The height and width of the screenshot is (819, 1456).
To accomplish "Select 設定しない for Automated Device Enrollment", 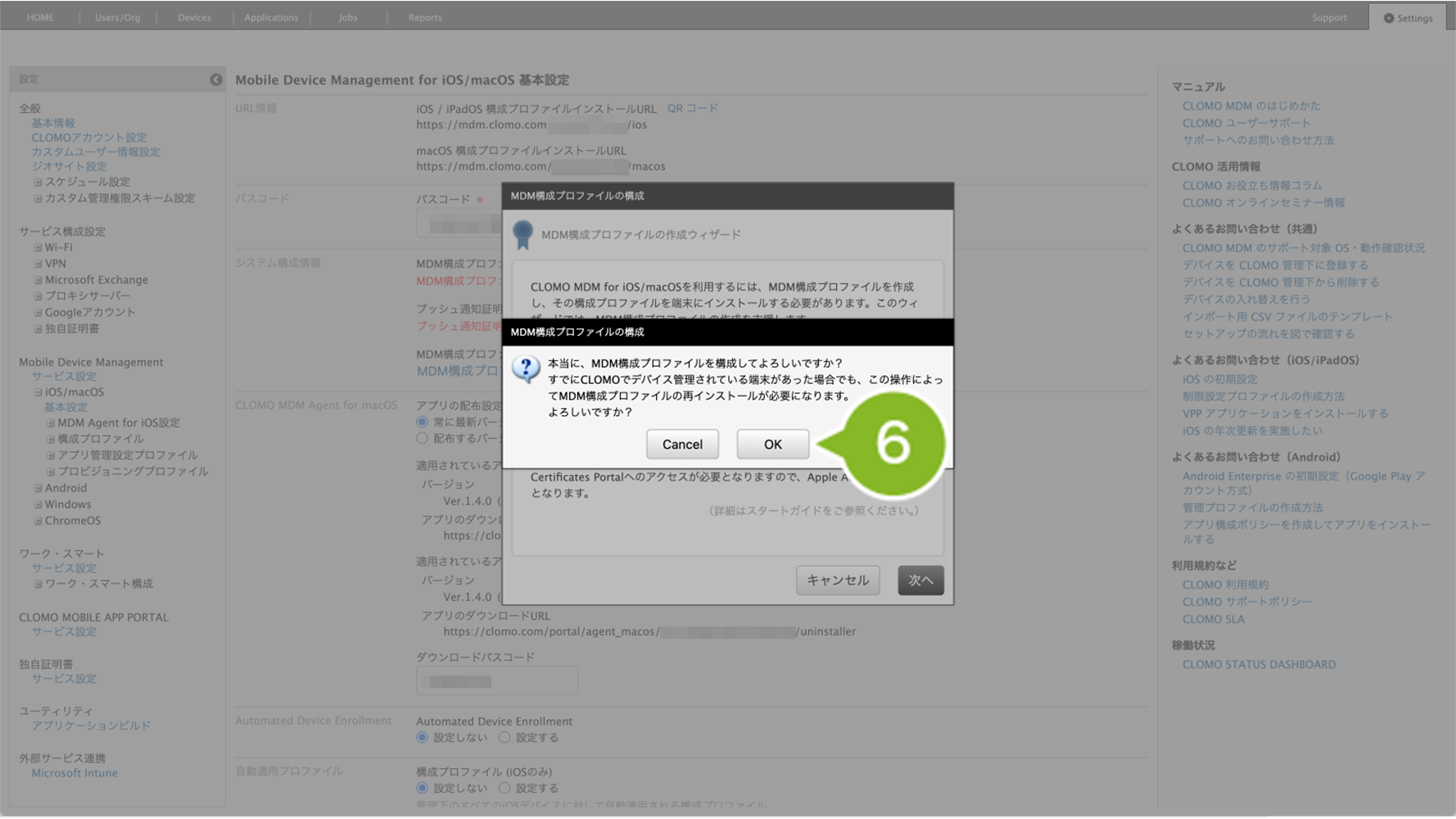I will pyautogui.click(x=423, y=737).
